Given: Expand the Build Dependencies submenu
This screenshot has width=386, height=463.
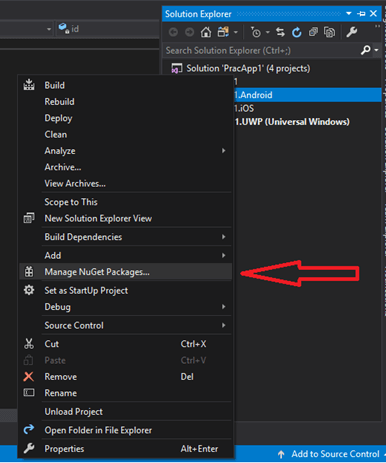Looking at the screenshot, I should (x=125, y=237).
